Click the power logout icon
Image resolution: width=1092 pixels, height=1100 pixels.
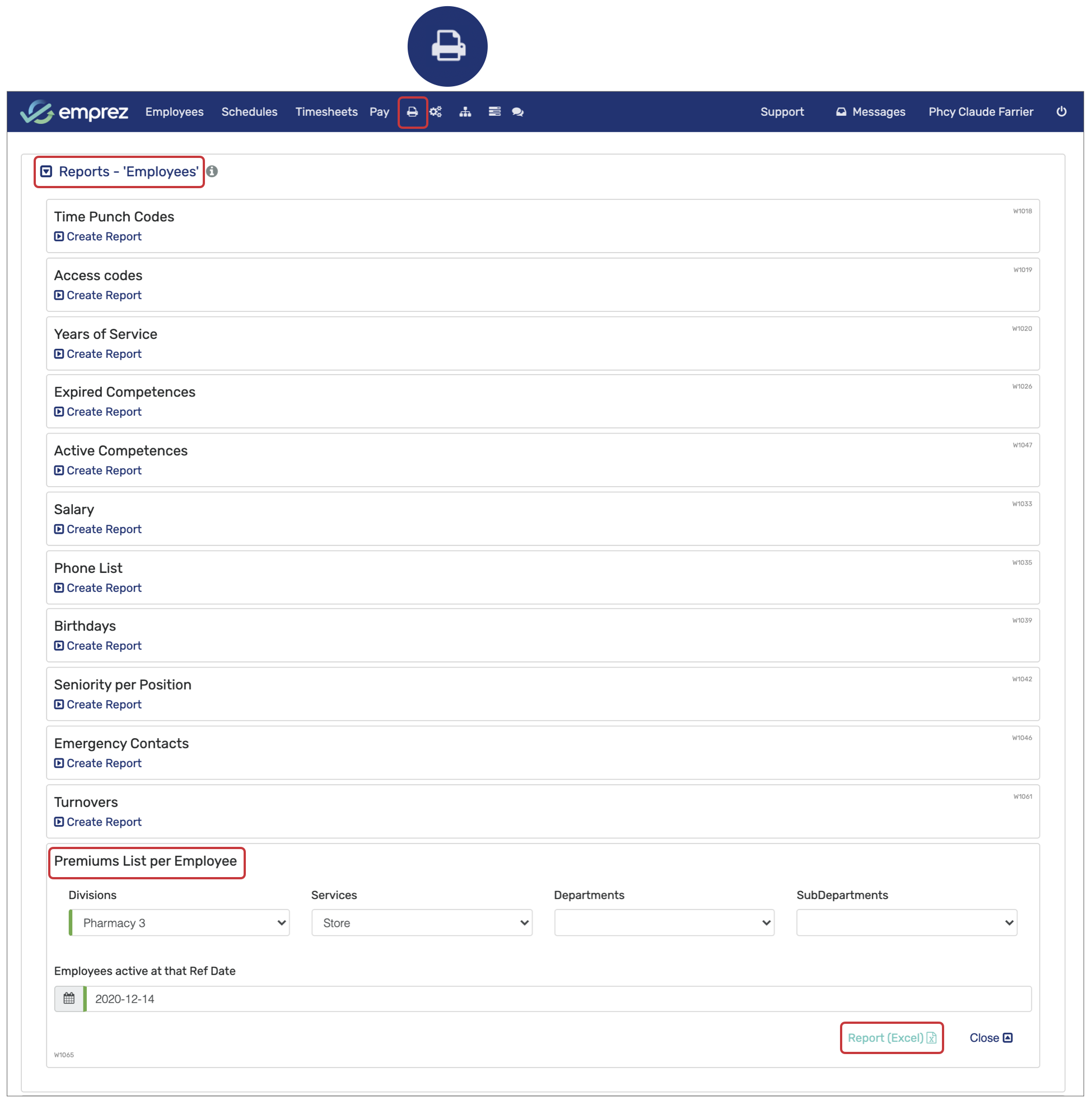pos(1061,111)
